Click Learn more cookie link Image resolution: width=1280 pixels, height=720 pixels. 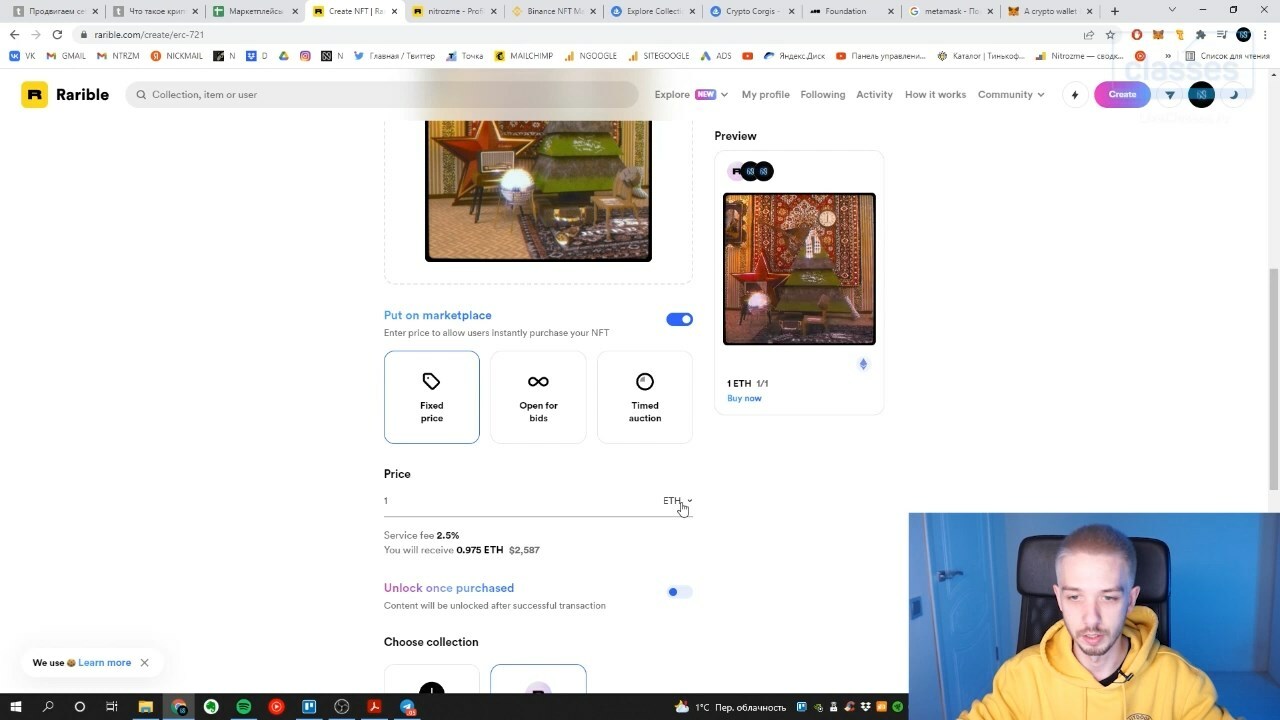(105, 663)
